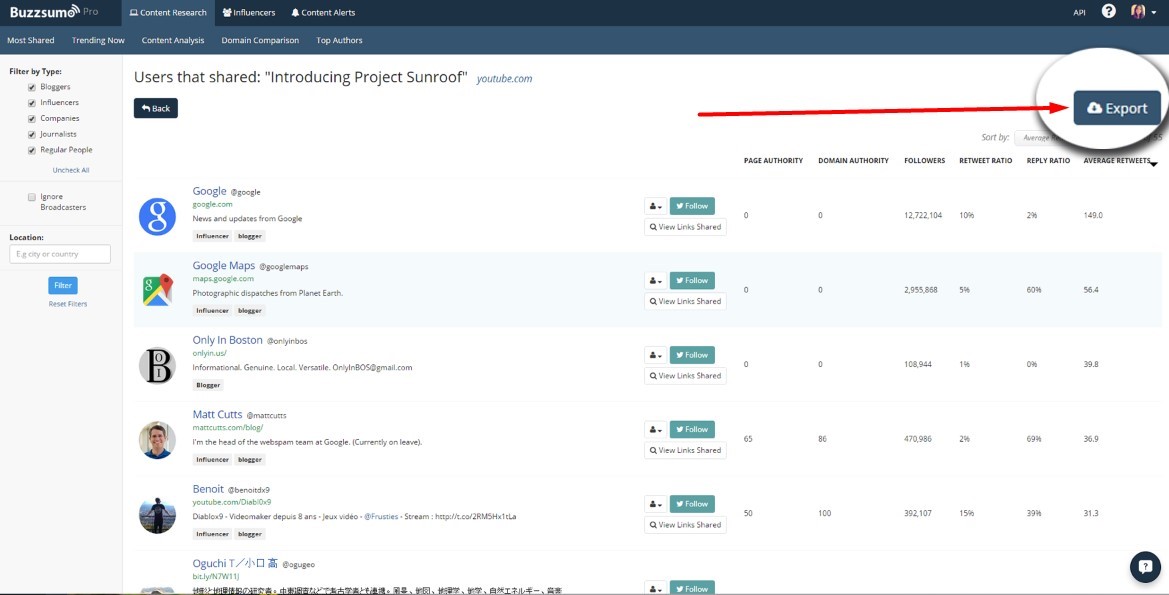Open Google's profile picture

157,216
